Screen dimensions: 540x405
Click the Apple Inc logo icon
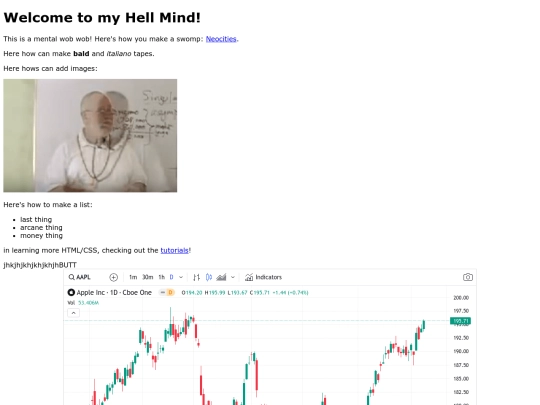pyautogui.click(x=71, y=292)
